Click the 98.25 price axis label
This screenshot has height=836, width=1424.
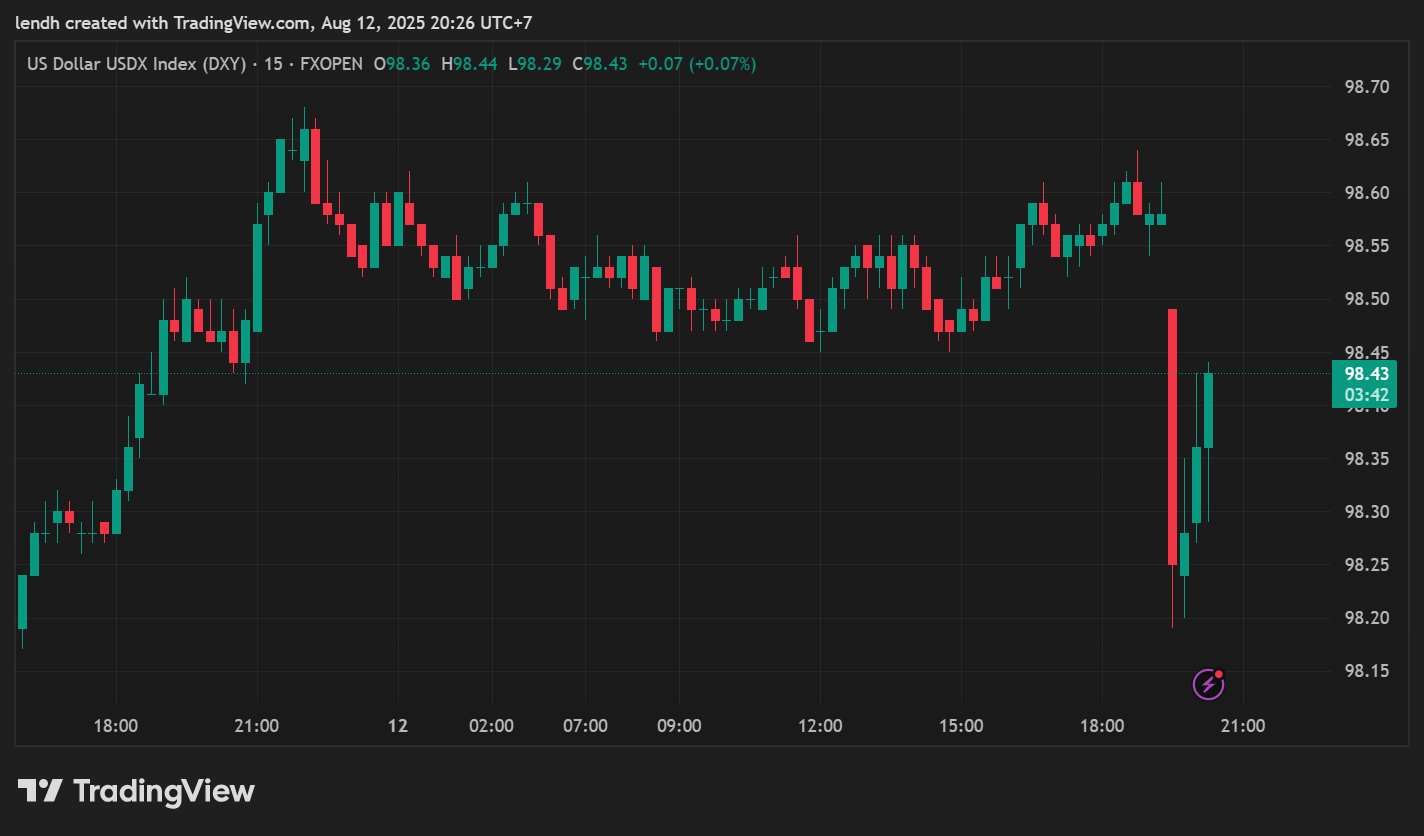tap(1366, 565)
